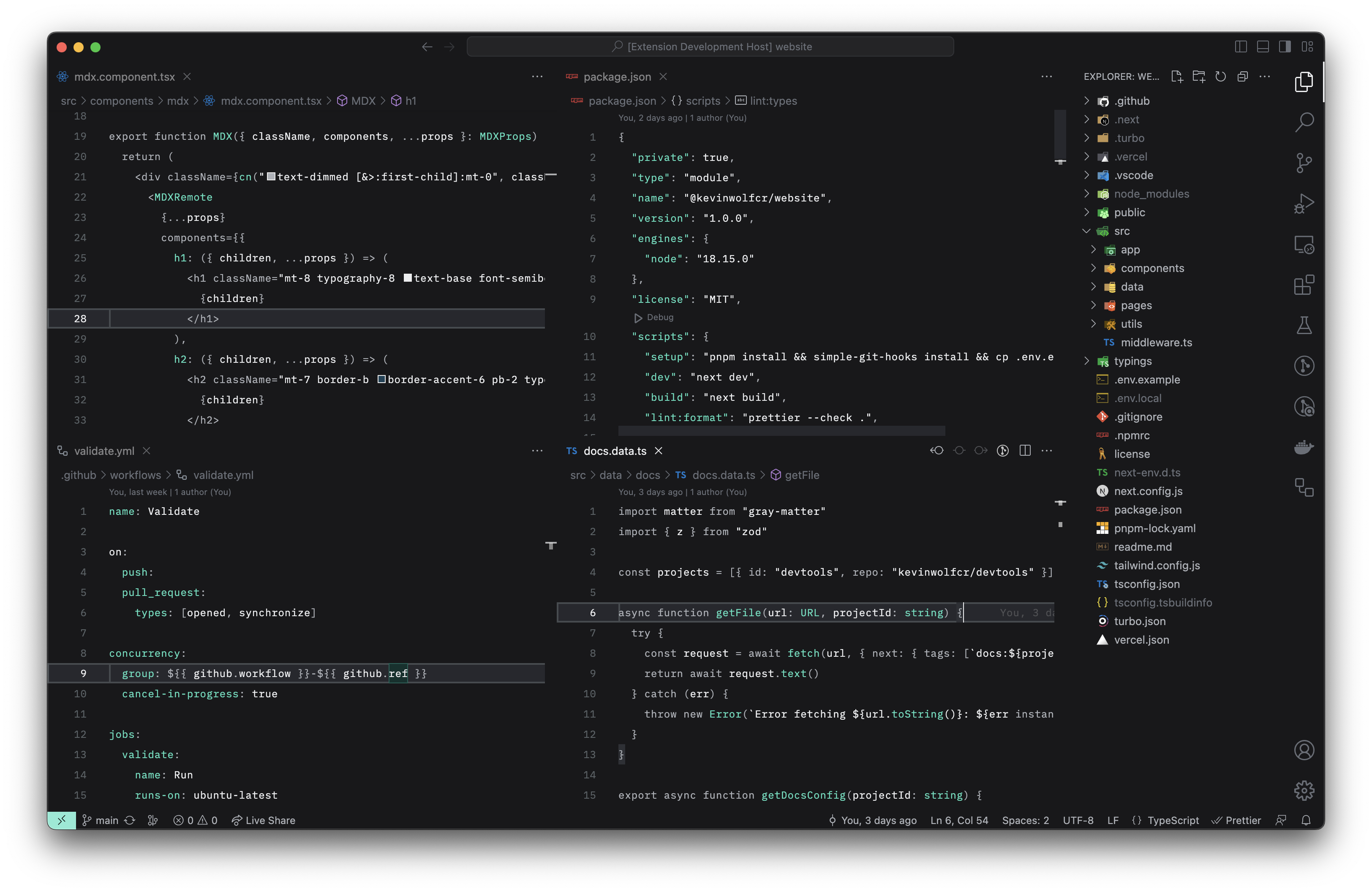Screen dimensions: 1372x892
Task: Open the Testing flask view
Action: (1304, 326)
